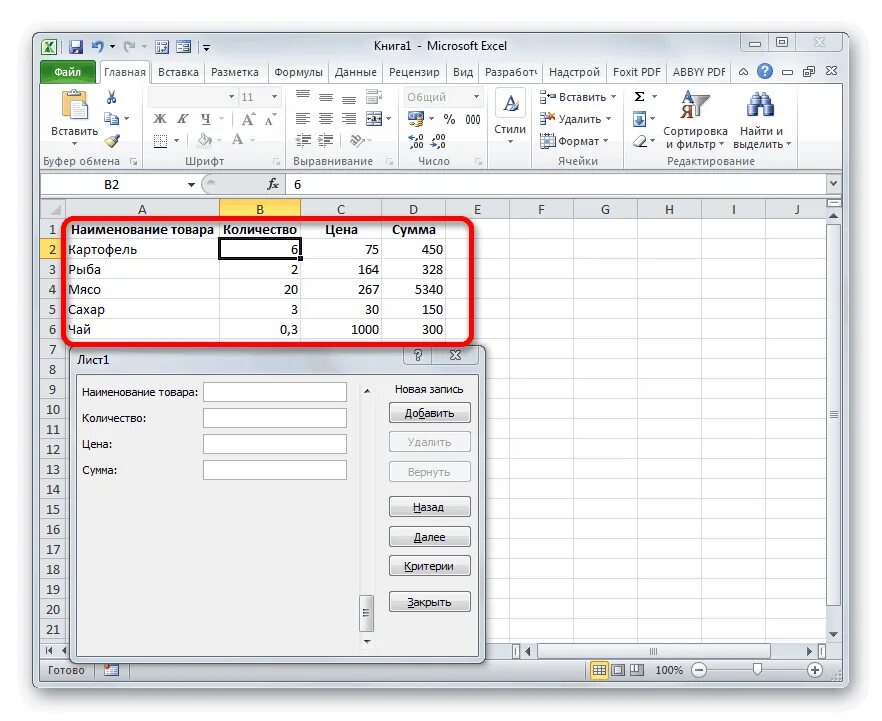Click the font color A icon
The width and height of the screenshot is (882, 721).
tap(238, 139)
